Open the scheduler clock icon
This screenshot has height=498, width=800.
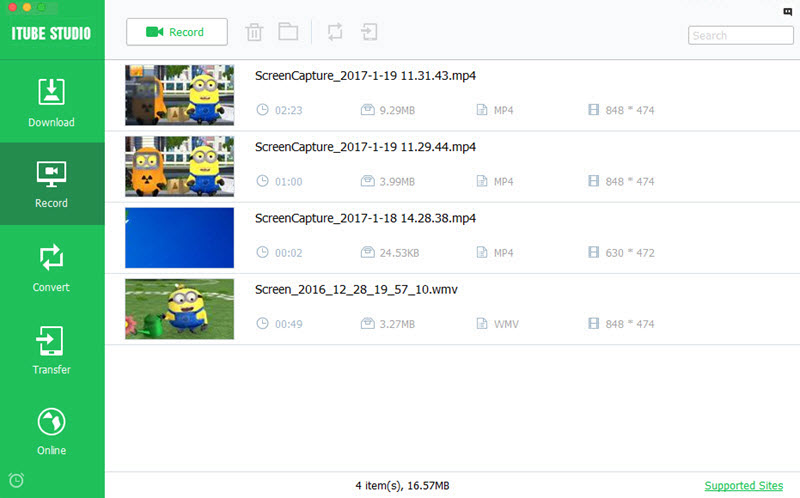(16, 480)
